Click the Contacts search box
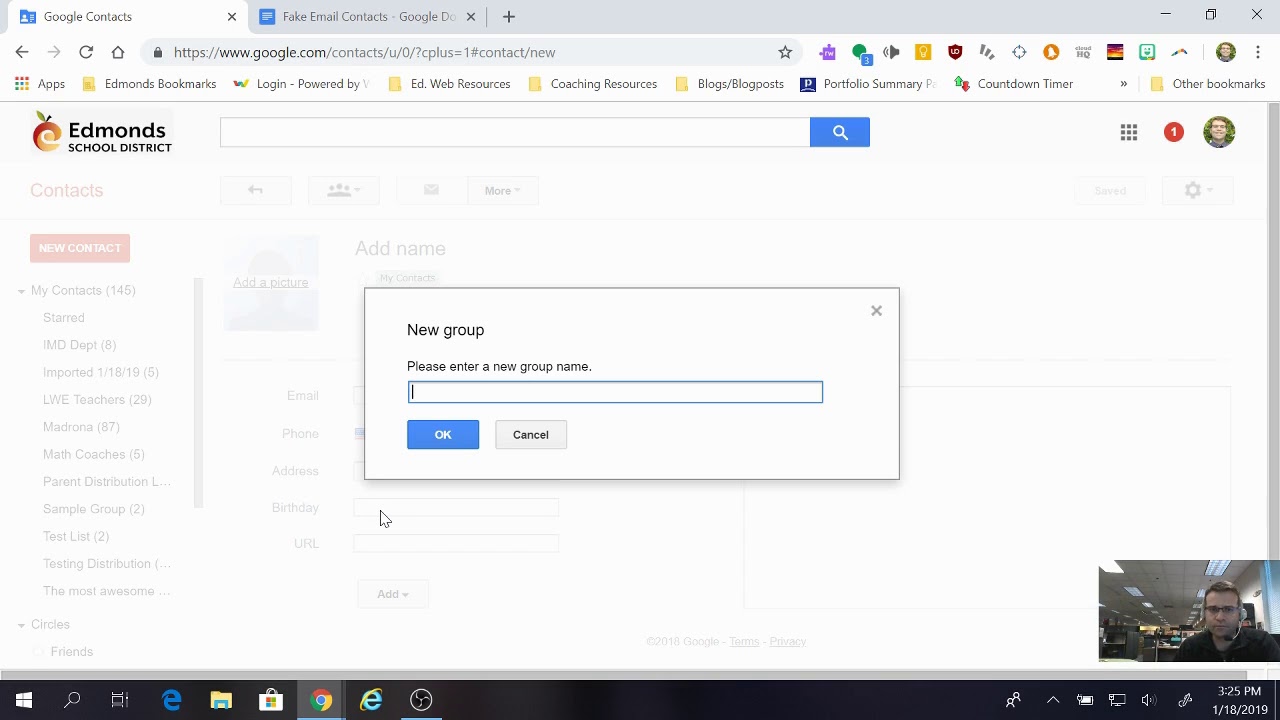The width and height of the screenshot is (1280, 720). click(x=515, y=132)
